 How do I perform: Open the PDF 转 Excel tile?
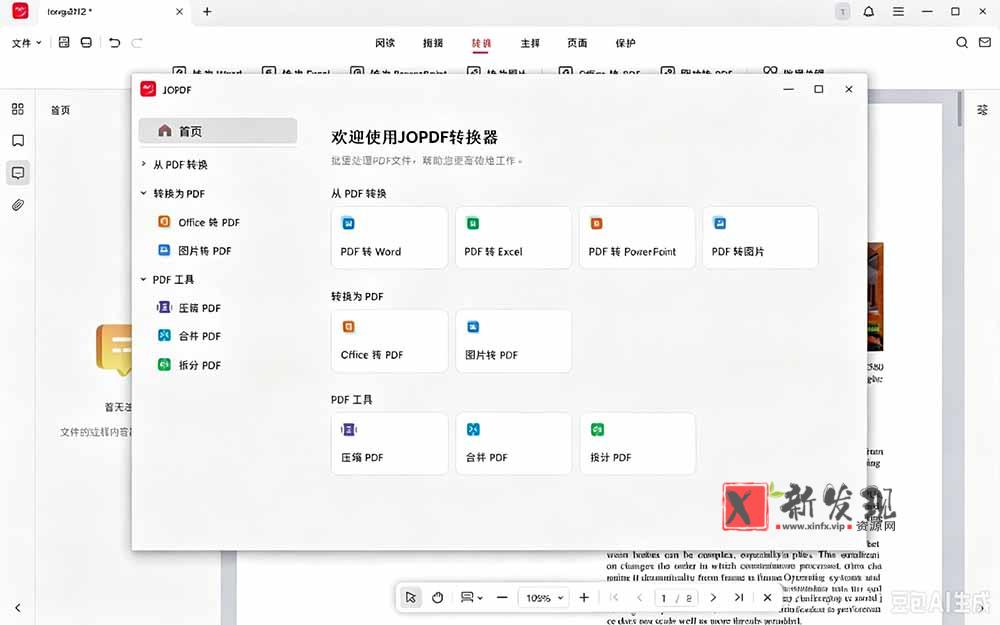pos(513,237)
